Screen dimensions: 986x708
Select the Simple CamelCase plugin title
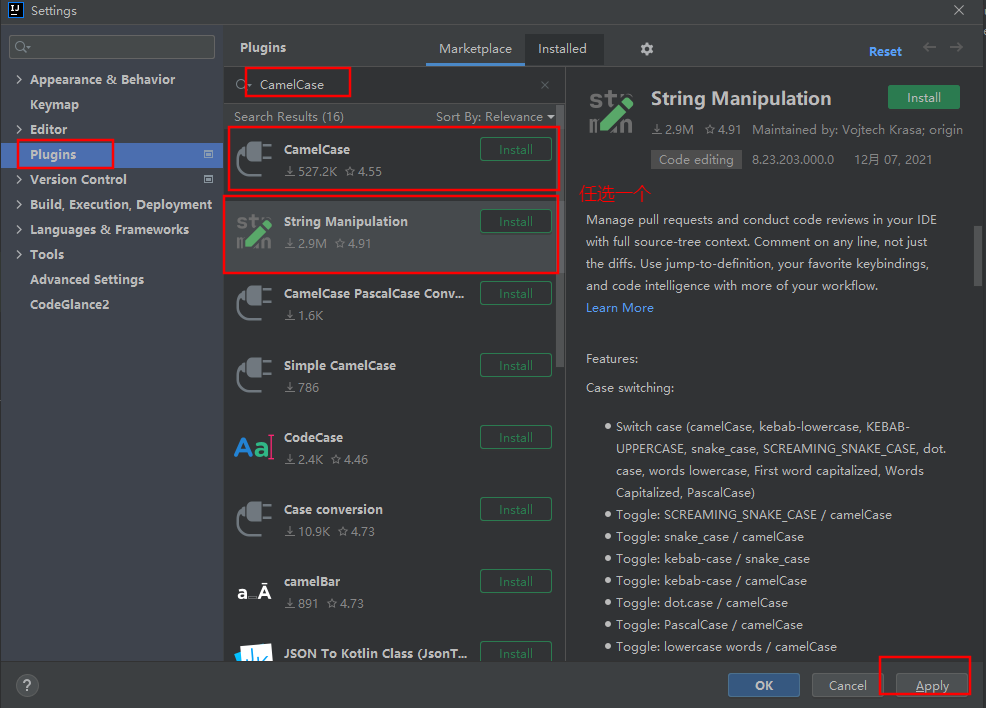340,366
